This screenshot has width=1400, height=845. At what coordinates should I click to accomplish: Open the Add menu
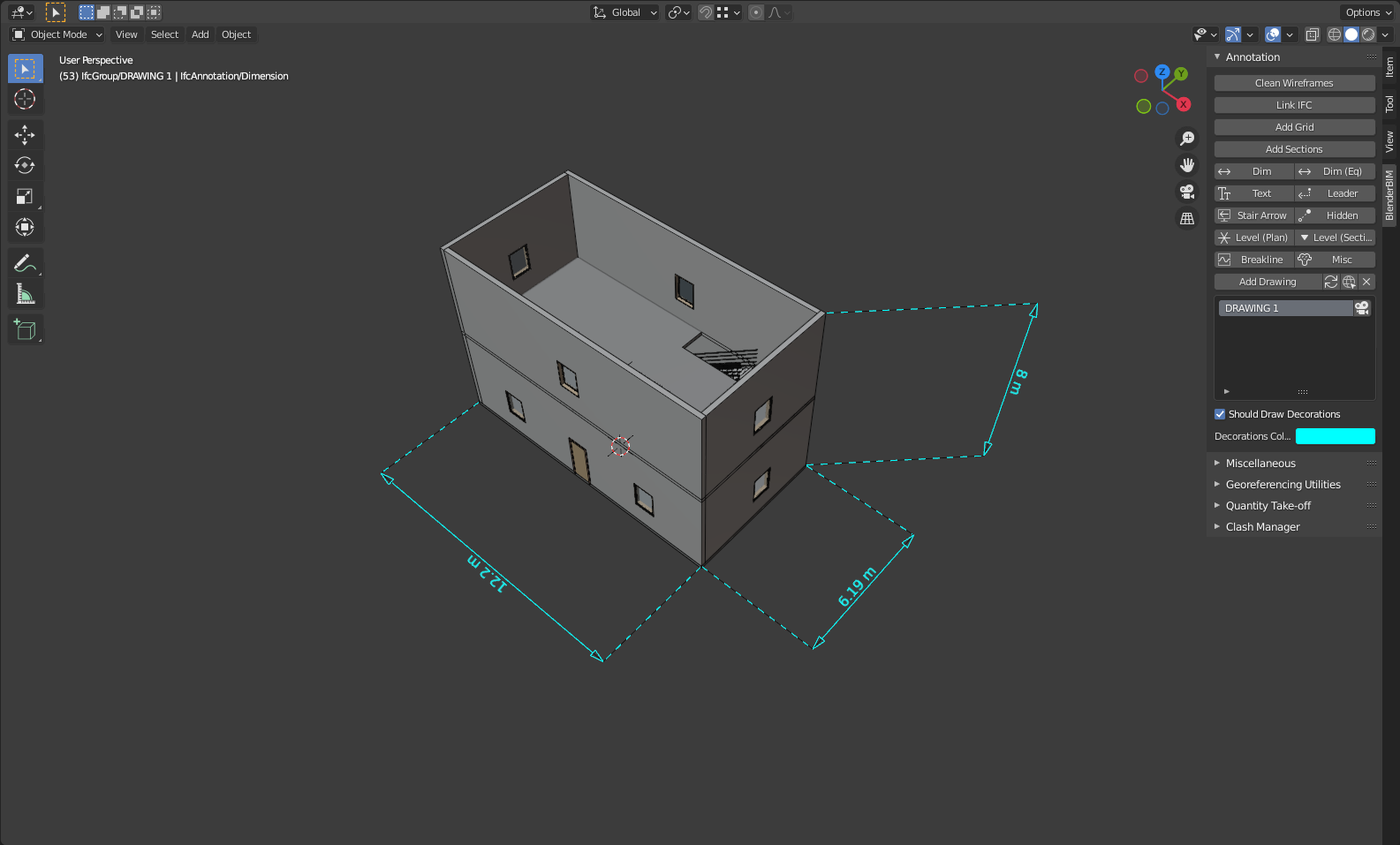201,34
